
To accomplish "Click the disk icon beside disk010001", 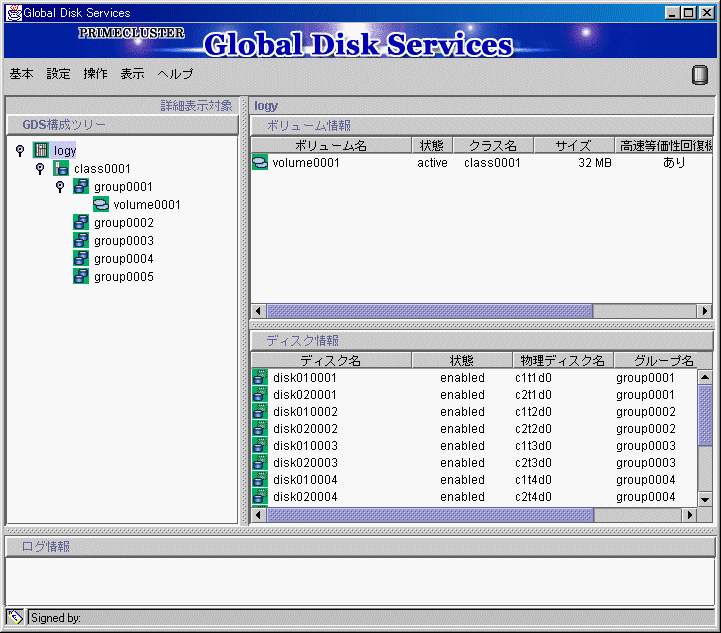I will point(260,377).
